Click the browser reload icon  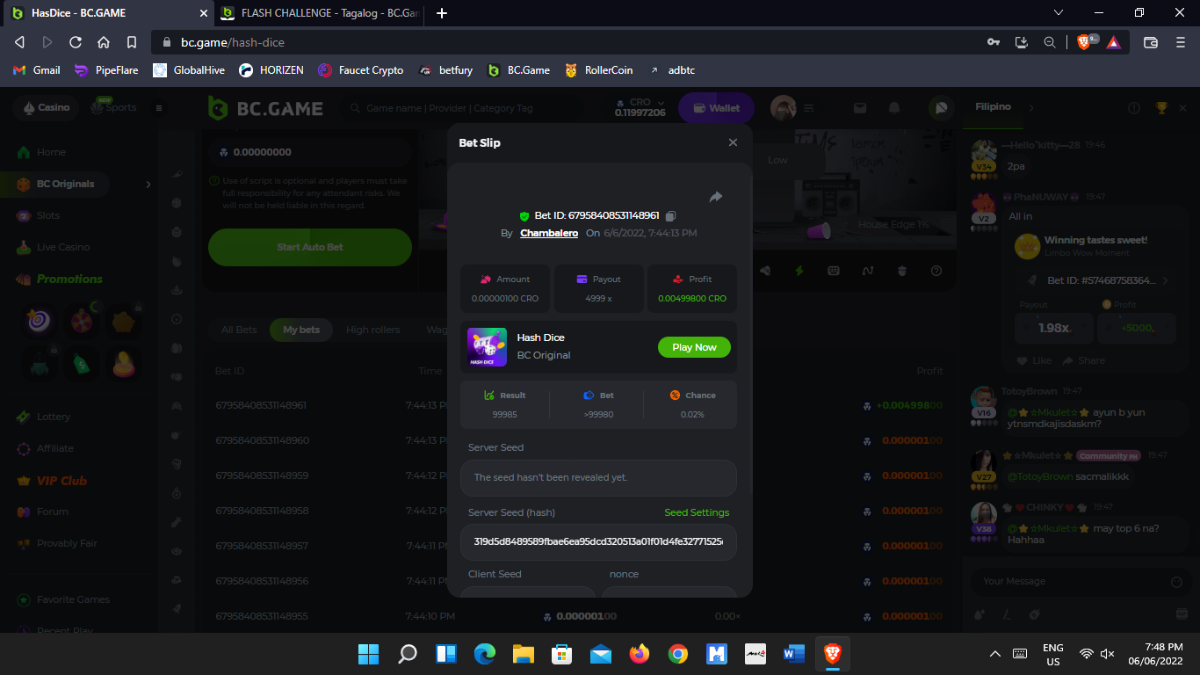75,42
